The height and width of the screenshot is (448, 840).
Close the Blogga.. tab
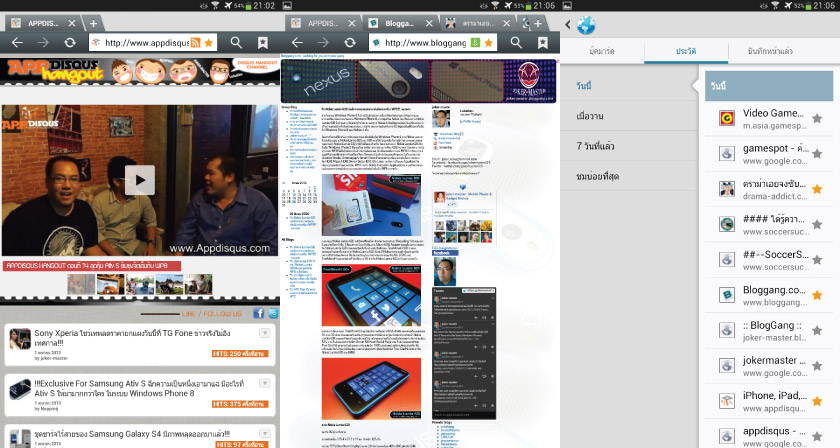(429, 24)
